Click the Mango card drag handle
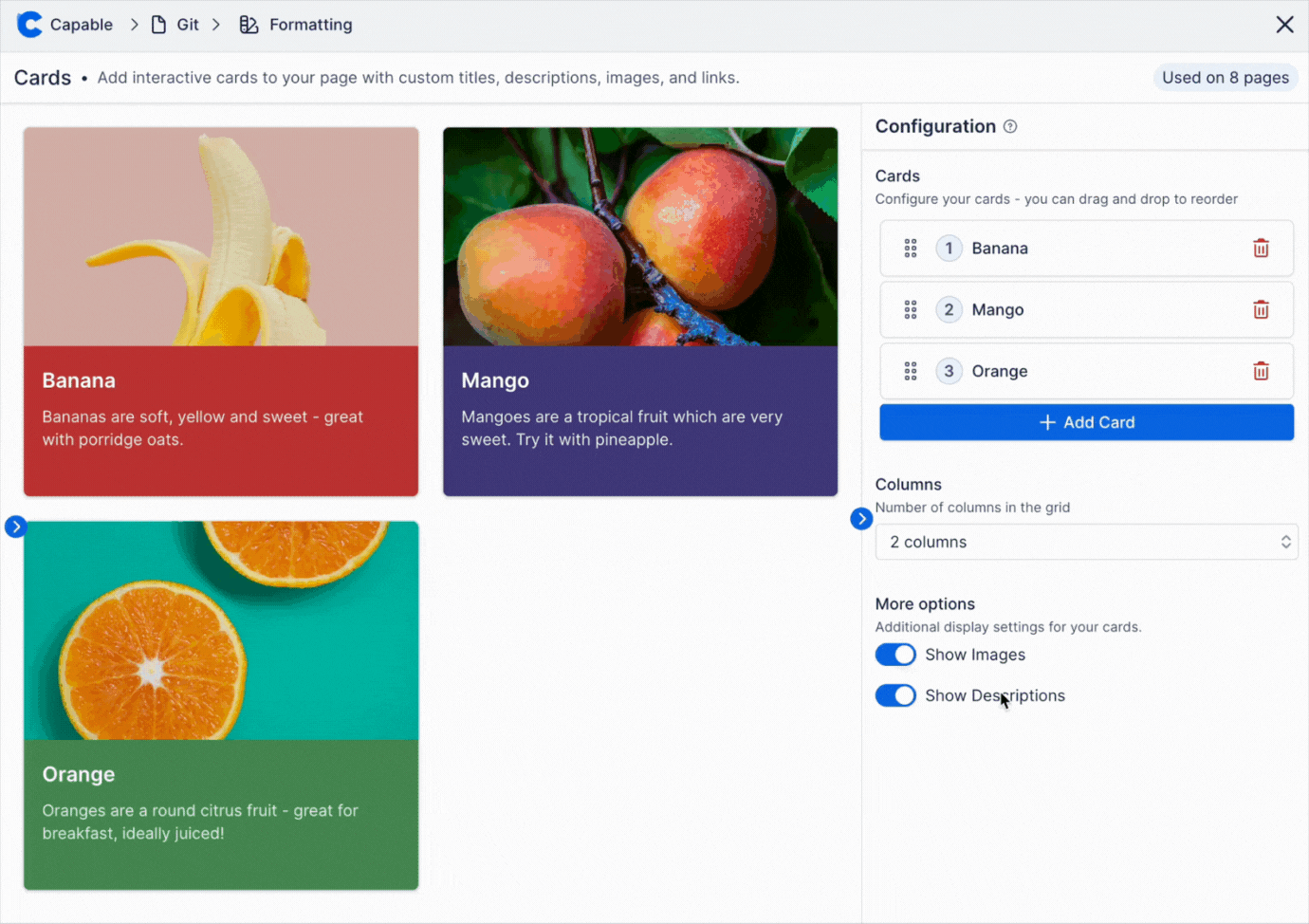The height and width of the screenshot is (924, 1309). (911, 310)
